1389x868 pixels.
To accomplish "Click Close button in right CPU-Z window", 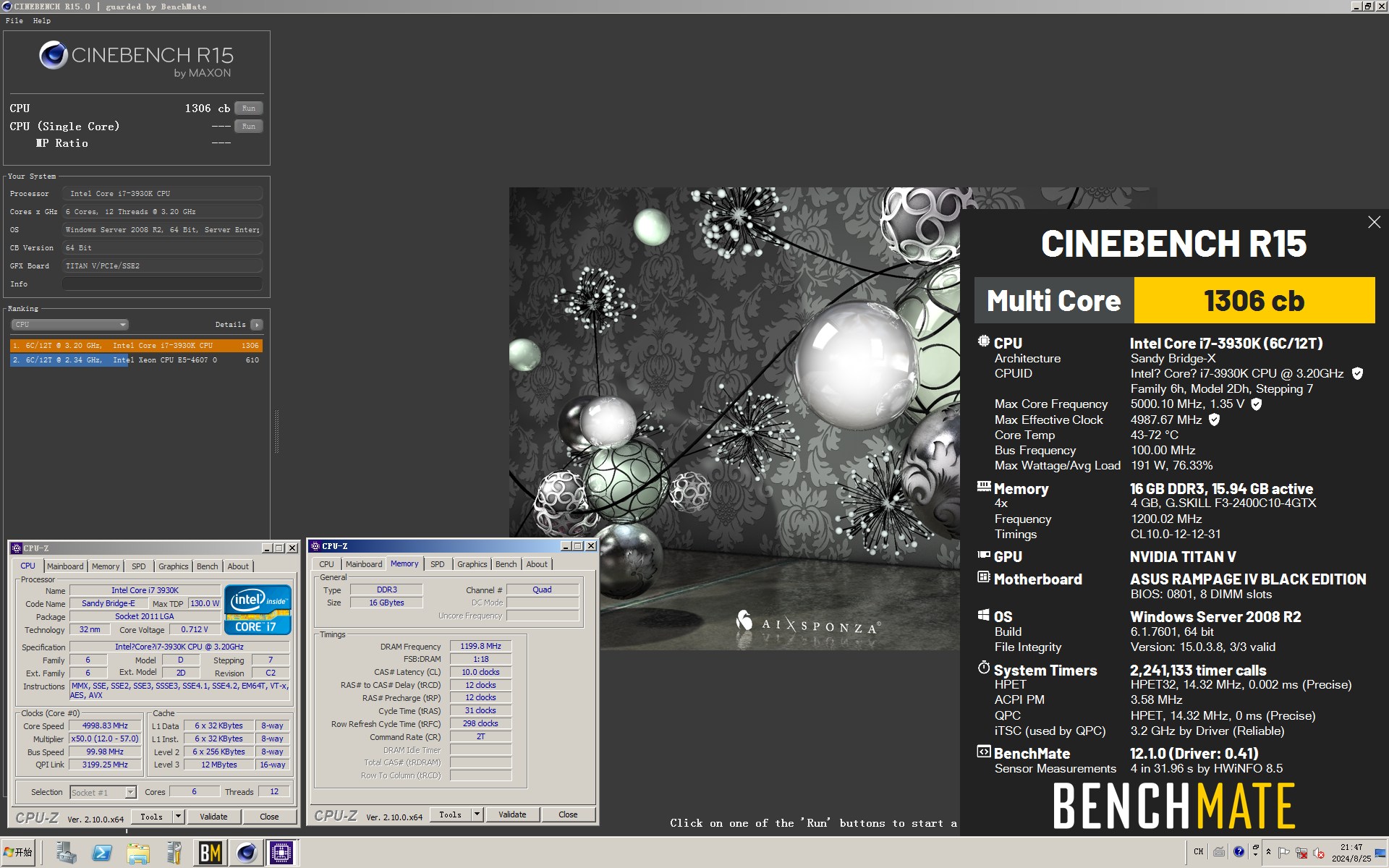I will click(568, 814).
